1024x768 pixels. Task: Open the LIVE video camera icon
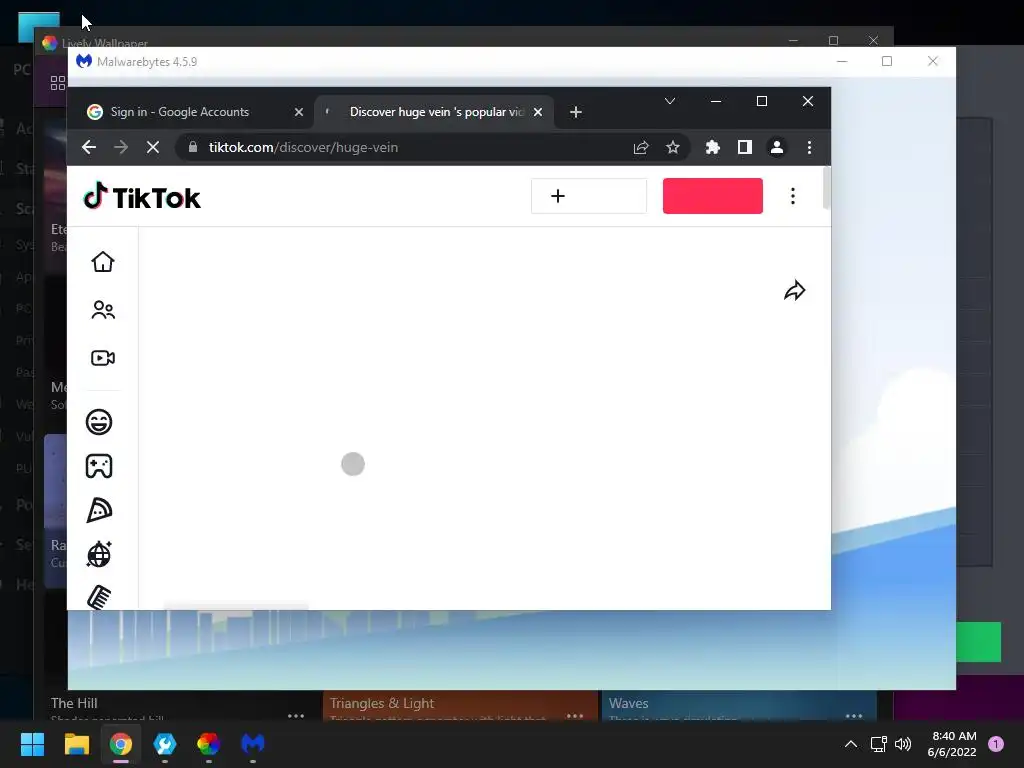click(103, 358)
